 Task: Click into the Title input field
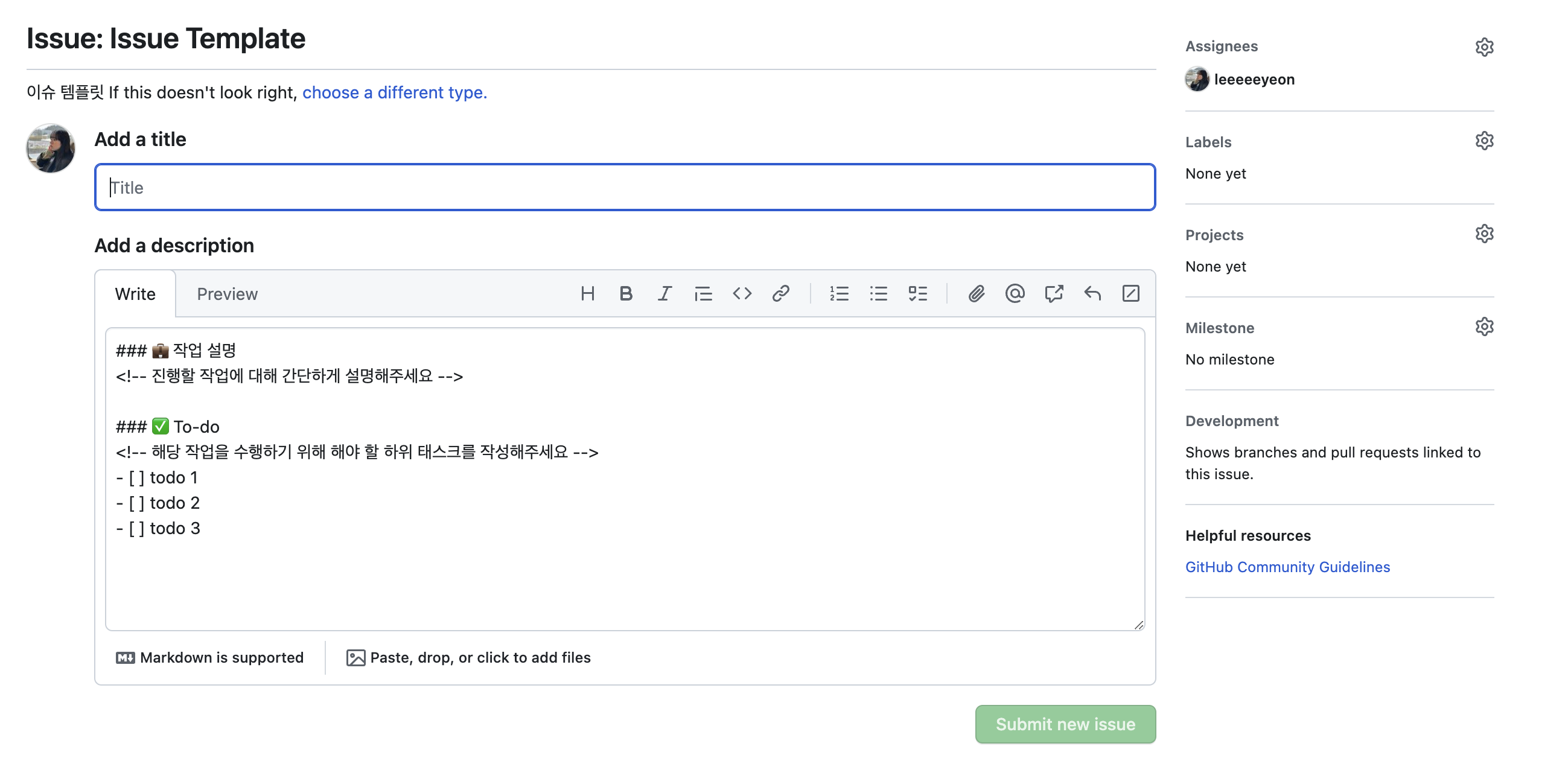pyautogui.click(x=625, y=188)
